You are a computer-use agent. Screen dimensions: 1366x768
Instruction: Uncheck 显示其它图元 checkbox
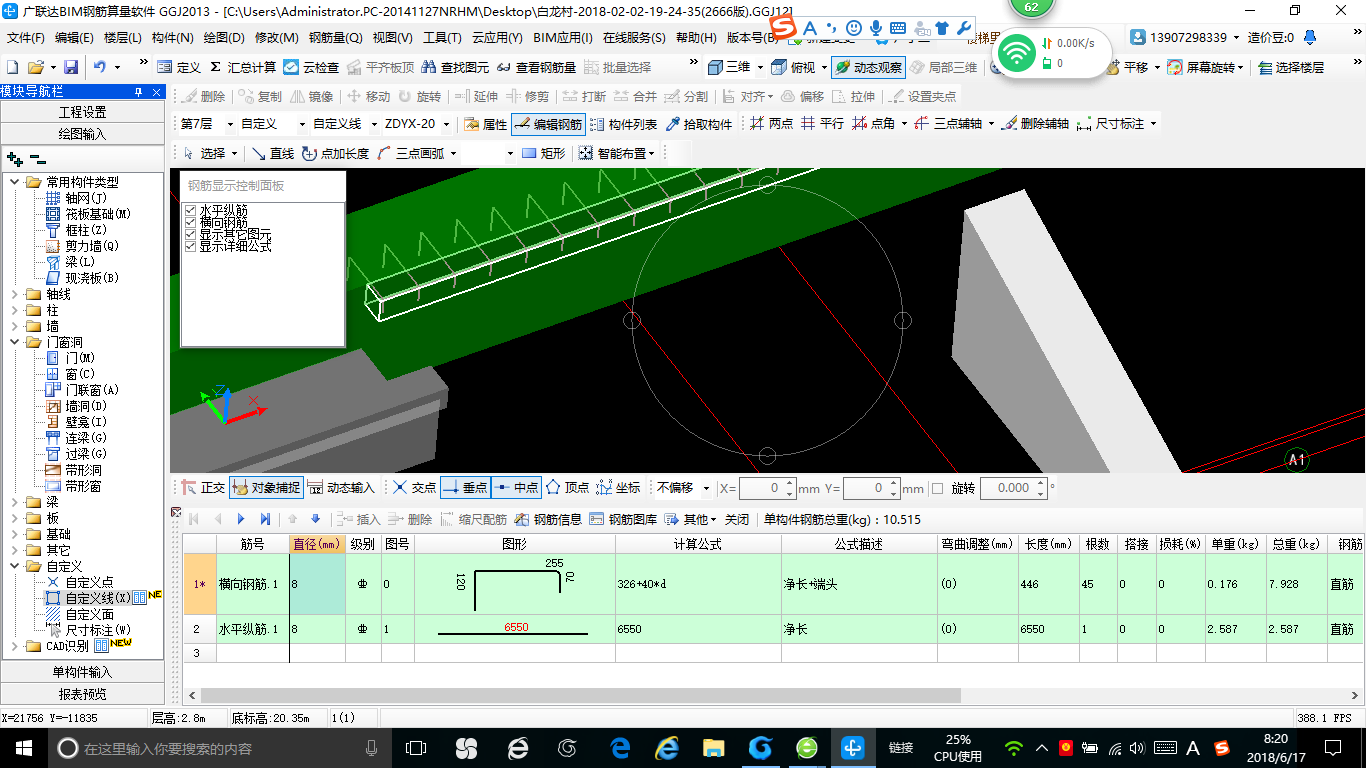[191, 234]
